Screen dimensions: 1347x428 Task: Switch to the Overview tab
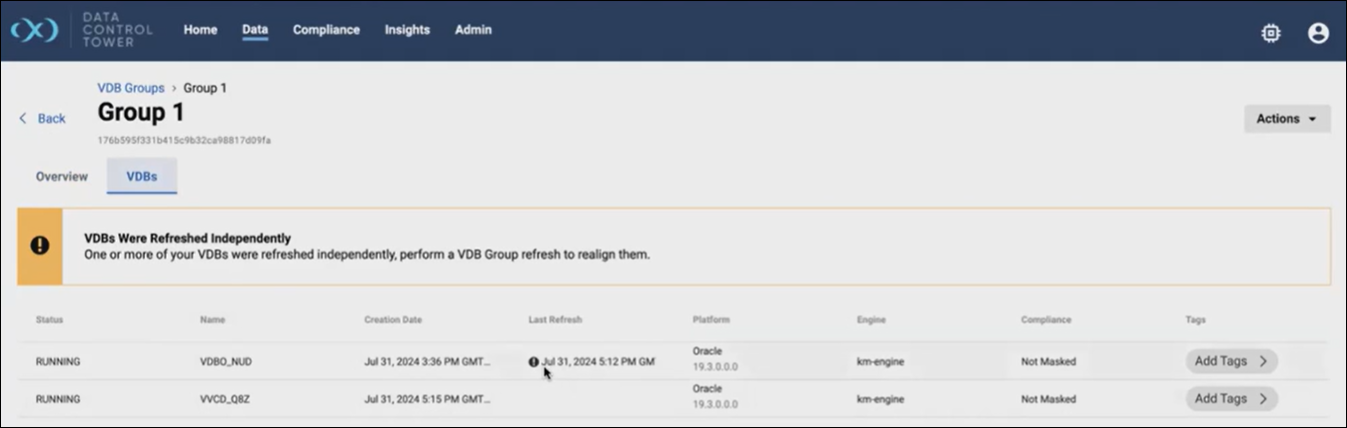pos(62,176)
